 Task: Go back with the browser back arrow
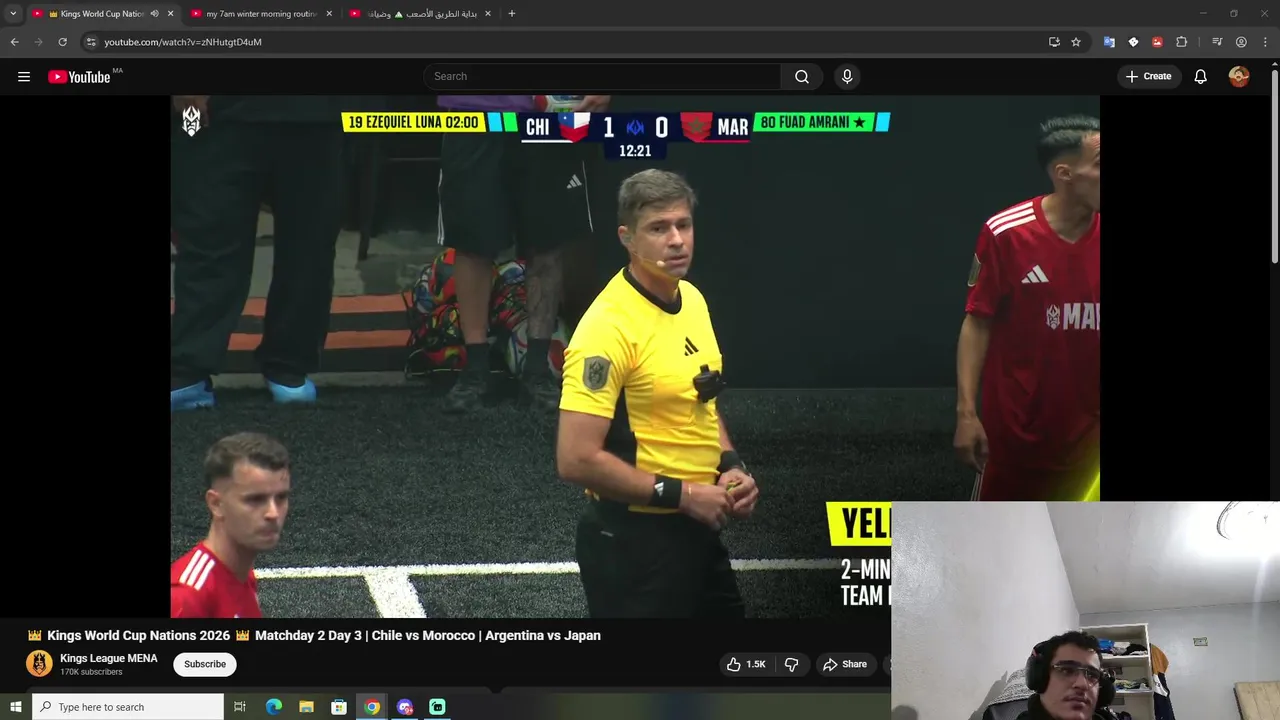(x=14, y=42)
